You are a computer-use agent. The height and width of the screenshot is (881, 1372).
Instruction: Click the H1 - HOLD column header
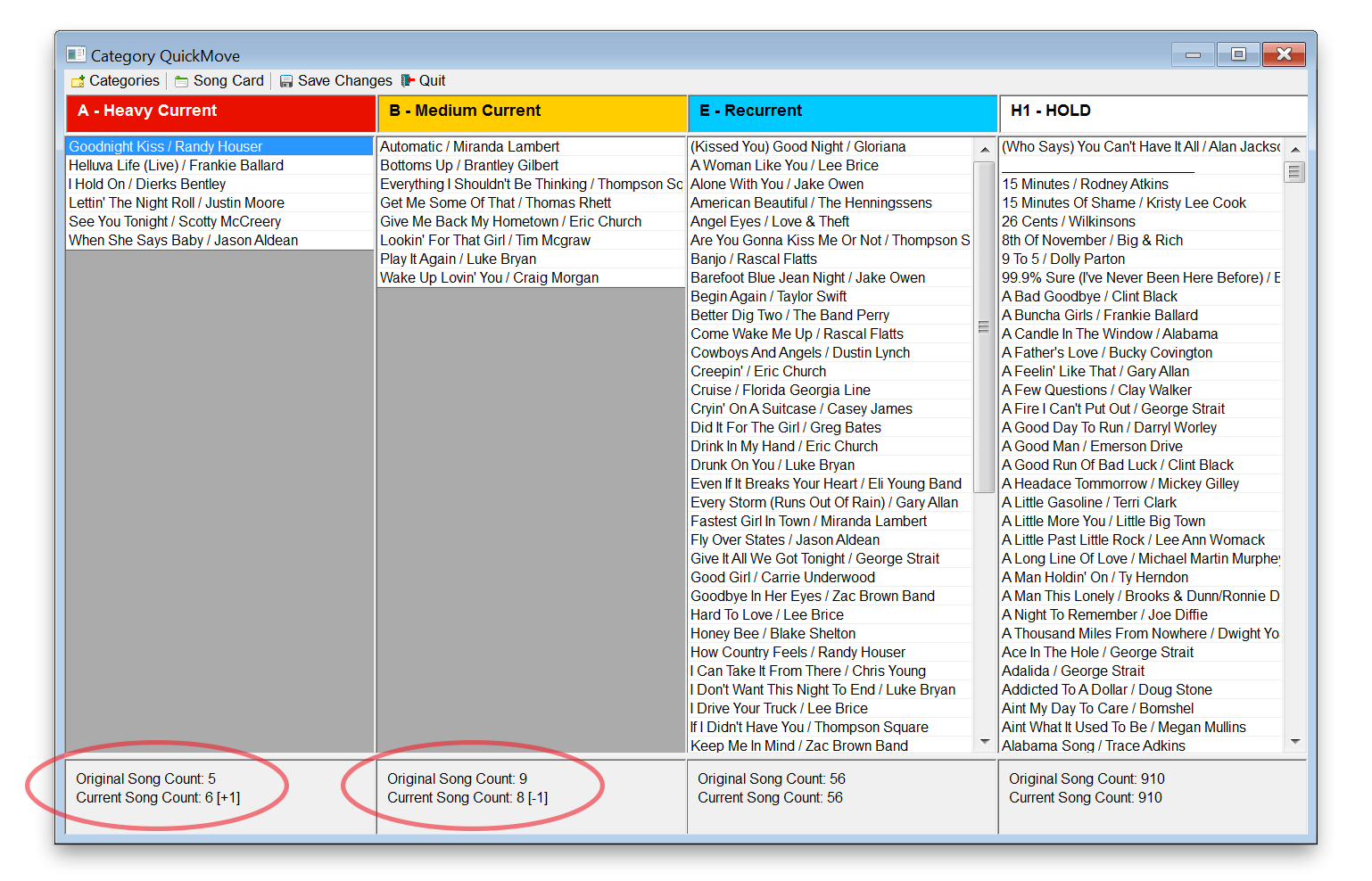tap(1153, 112)
